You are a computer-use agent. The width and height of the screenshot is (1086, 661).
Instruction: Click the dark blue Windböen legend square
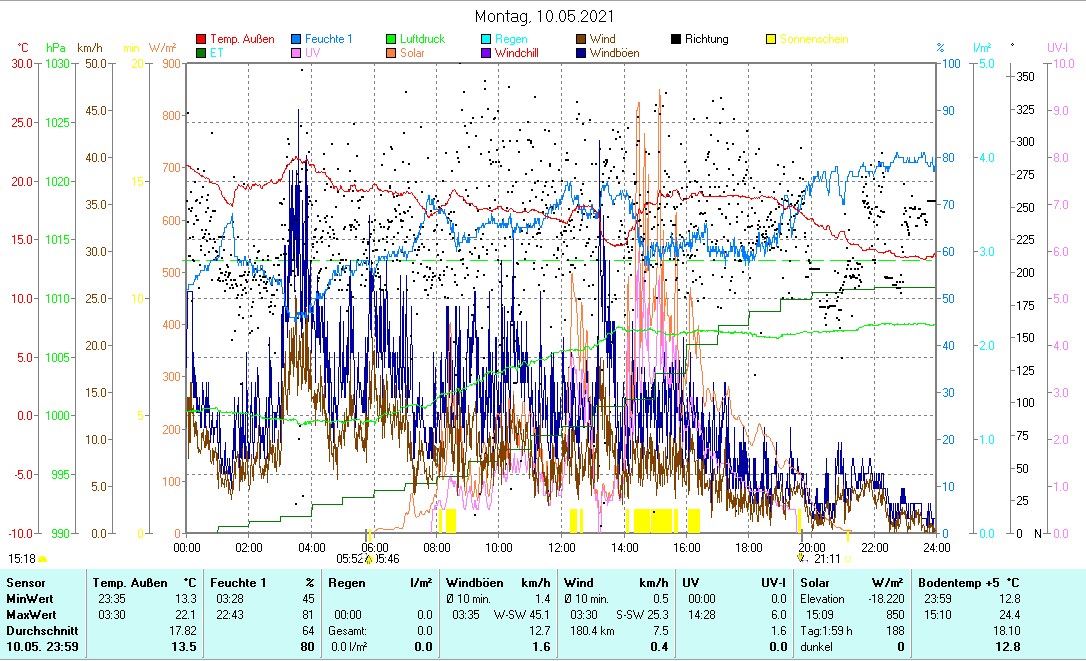(x=581, y=53)
